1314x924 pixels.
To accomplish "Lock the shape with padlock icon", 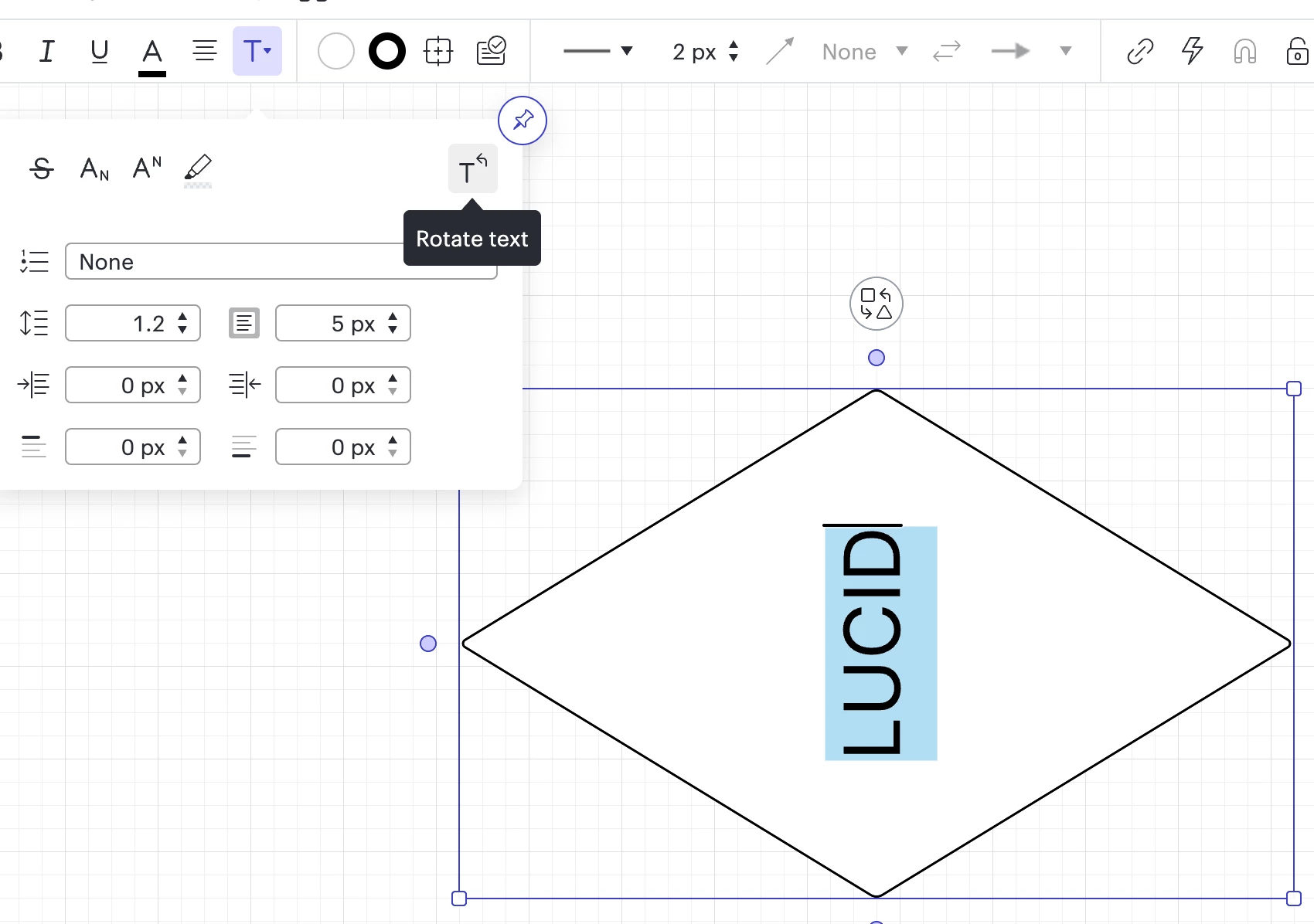I will pyautogui.click(x=1297, y=52).
